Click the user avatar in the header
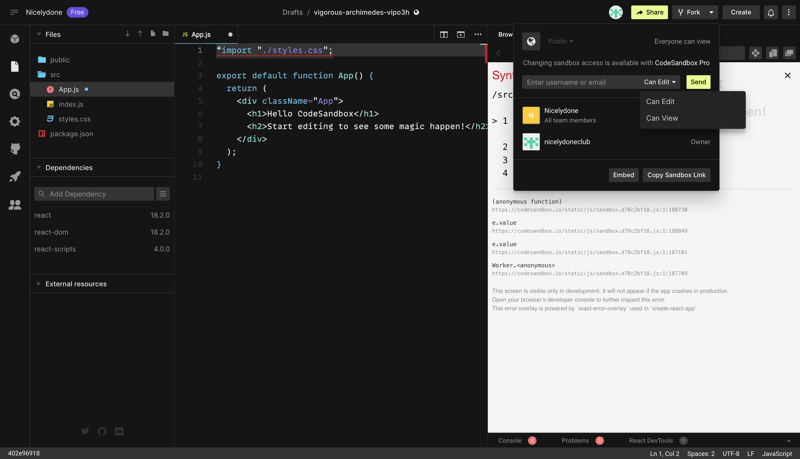The width and height of the screenshot is (800, 459). [x=616, y=12]
